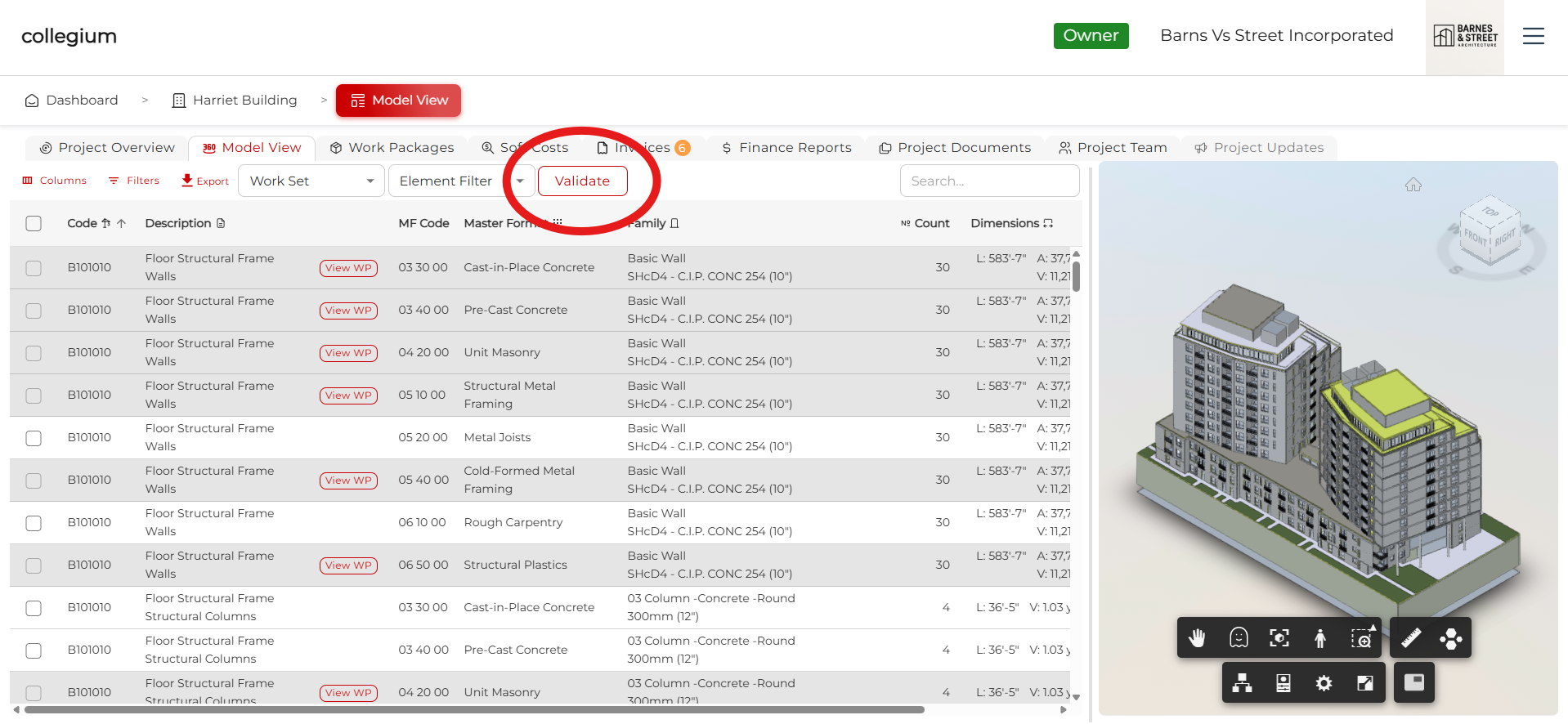This screenshot has width=1568, height=724.
Task: Toggle viewer full screen icon
Action: [x=1365, y=682]
